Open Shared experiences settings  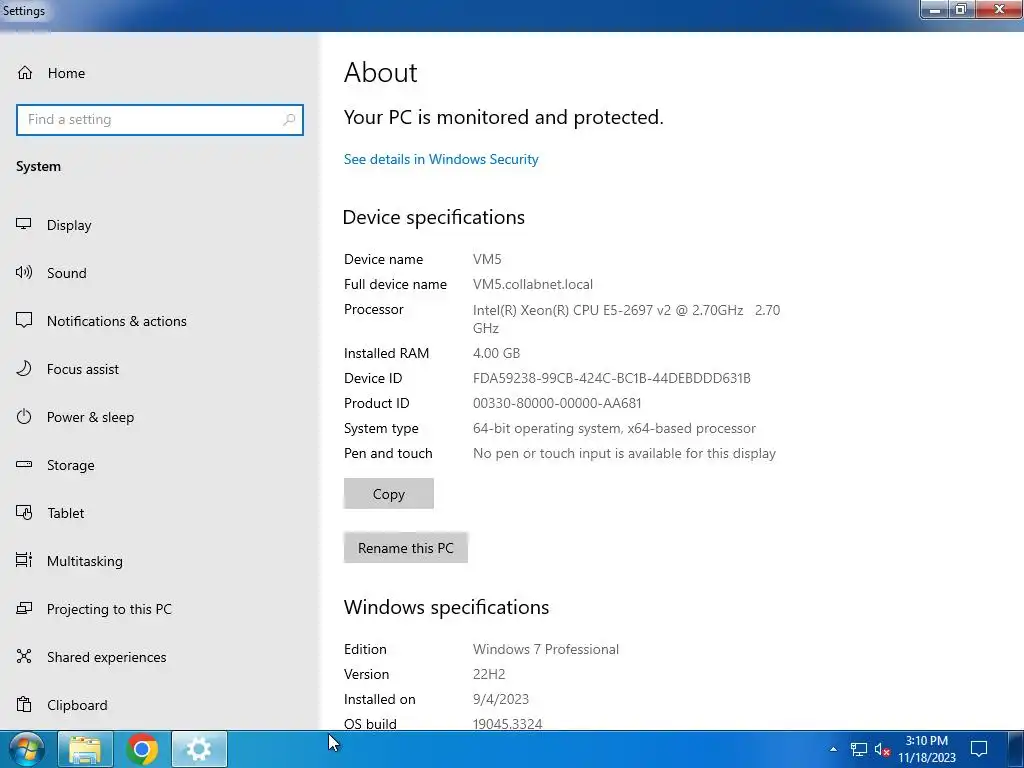point(106,657)
